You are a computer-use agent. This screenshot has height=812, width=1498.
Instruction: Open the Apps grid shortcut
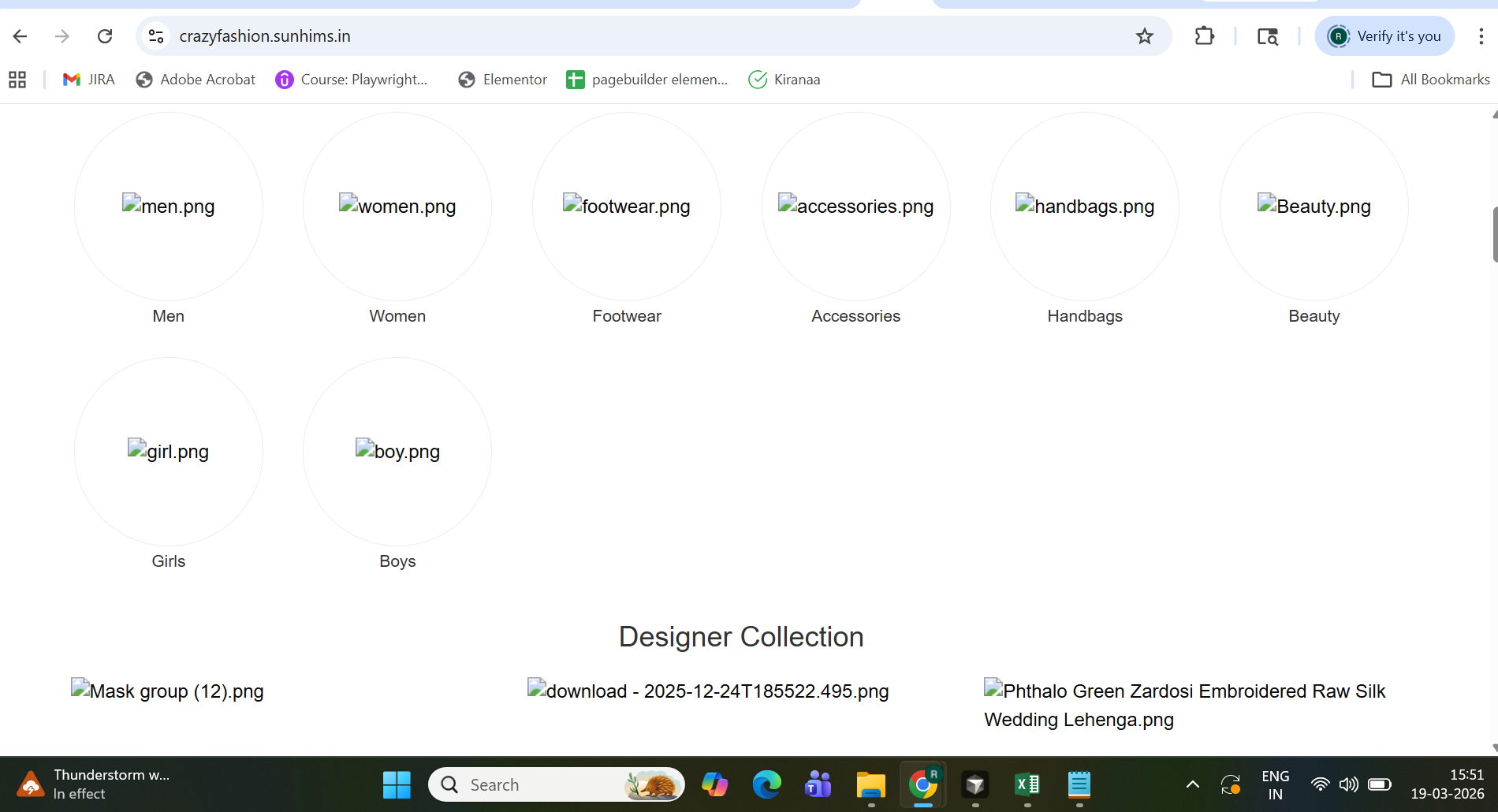coord(17,80)
